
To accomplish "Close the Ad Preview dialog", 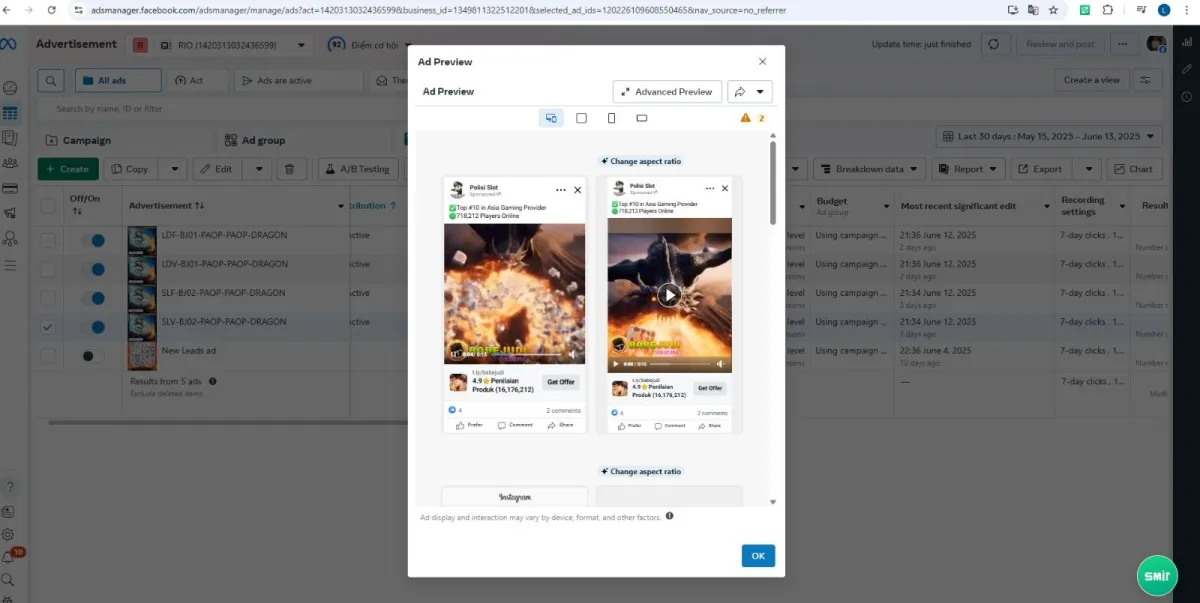I will pos(763,62).
